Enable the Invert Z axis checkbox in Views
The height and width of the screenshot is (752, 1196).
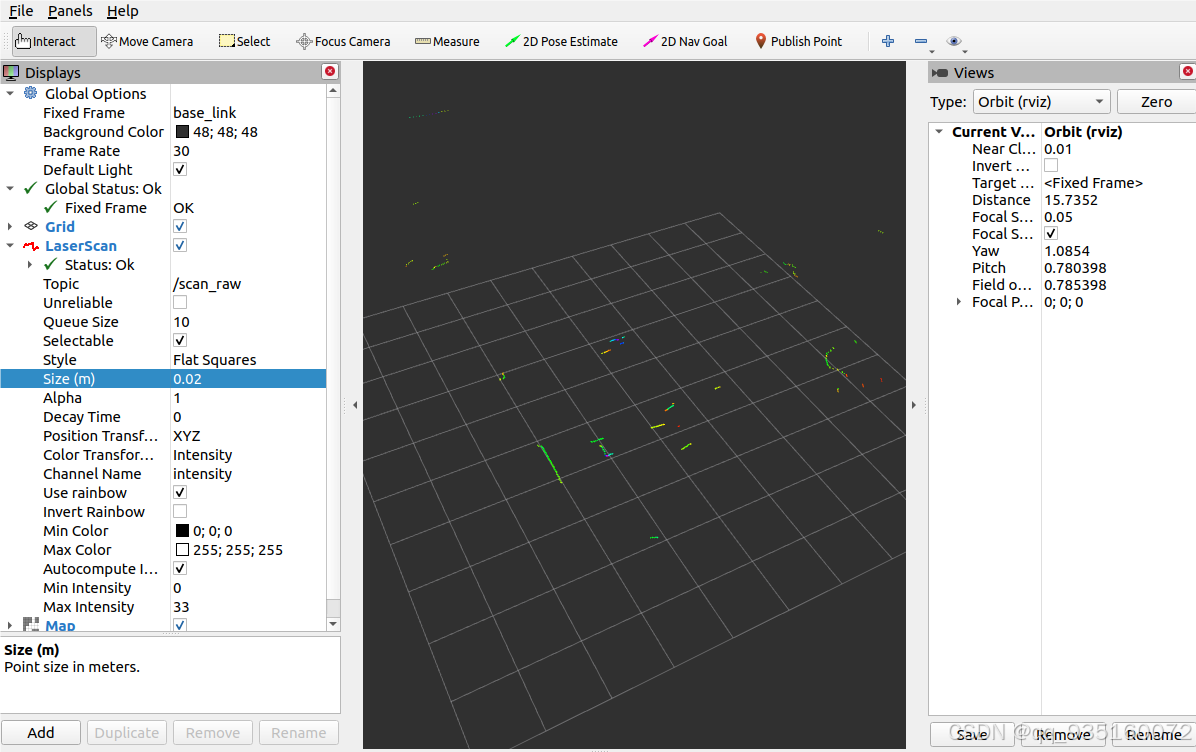(1051, 166)
